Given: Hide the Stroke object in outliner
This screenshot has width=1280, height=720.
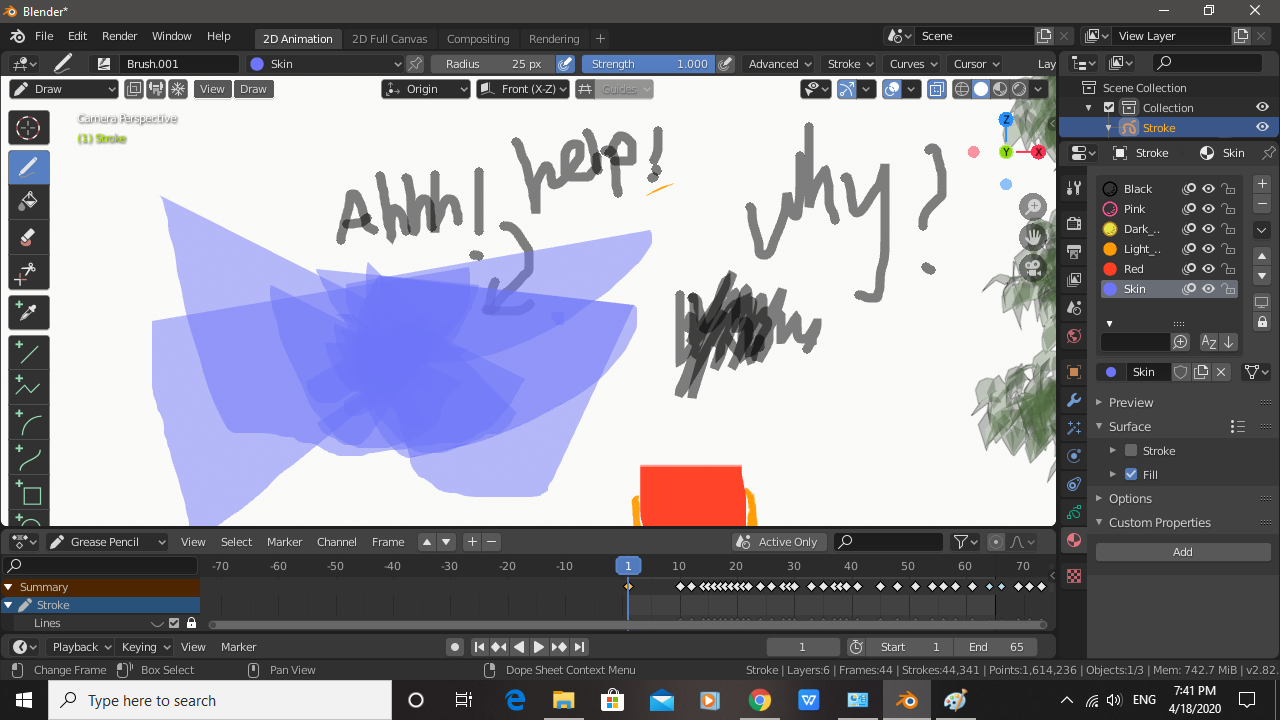Looking at the screenshot, I should pyautogui.click(x=1262, y=128).
